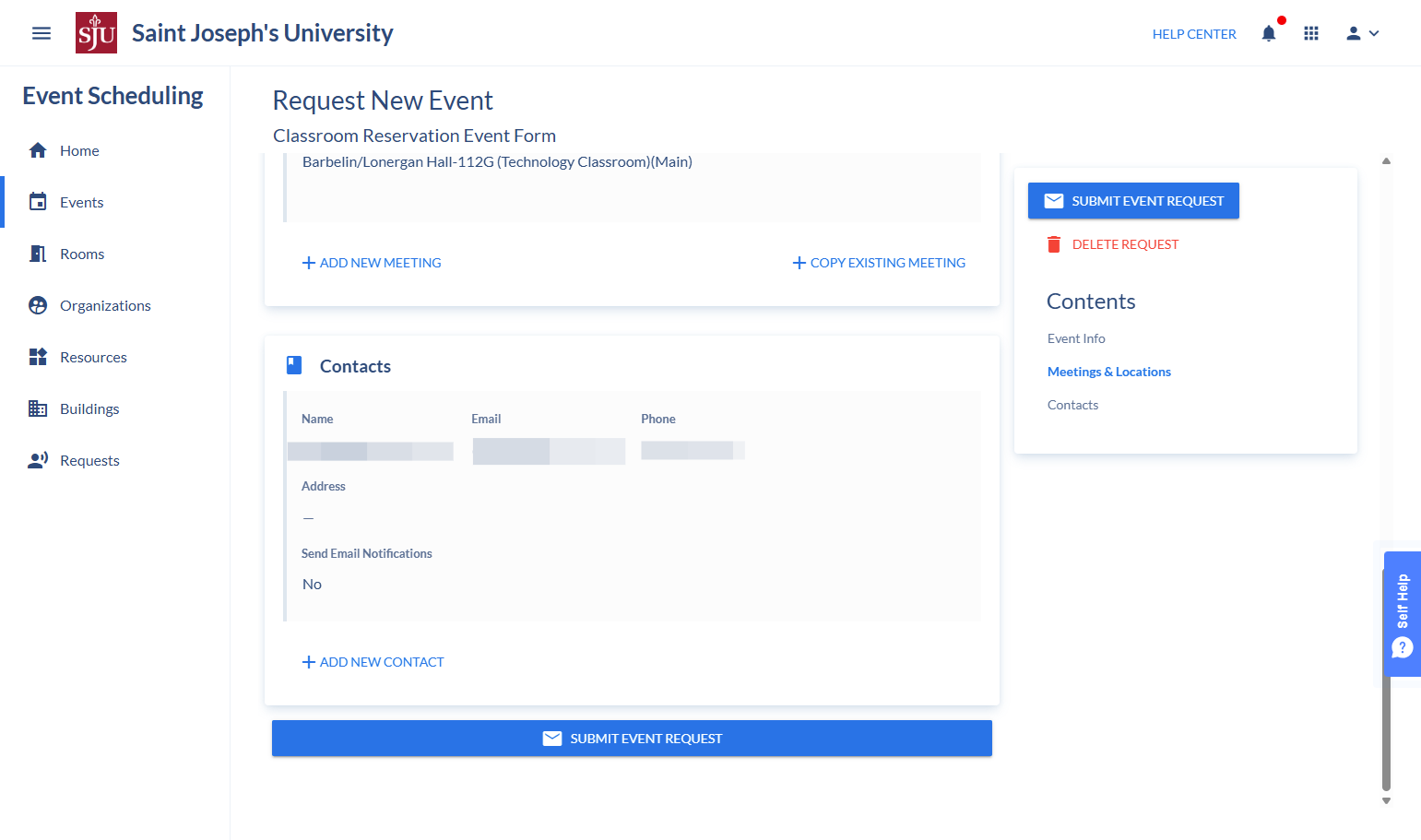The height and width of the screenshot is (840, 1421).
Task: Click the Event Scheduling heading
Action: click(112, 96)
